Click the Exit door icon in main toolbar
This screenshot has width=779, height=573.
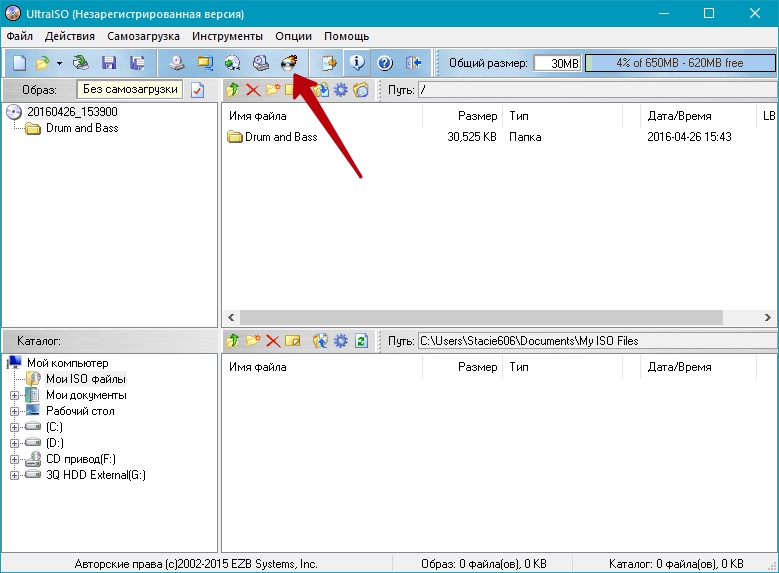[413, 63]
